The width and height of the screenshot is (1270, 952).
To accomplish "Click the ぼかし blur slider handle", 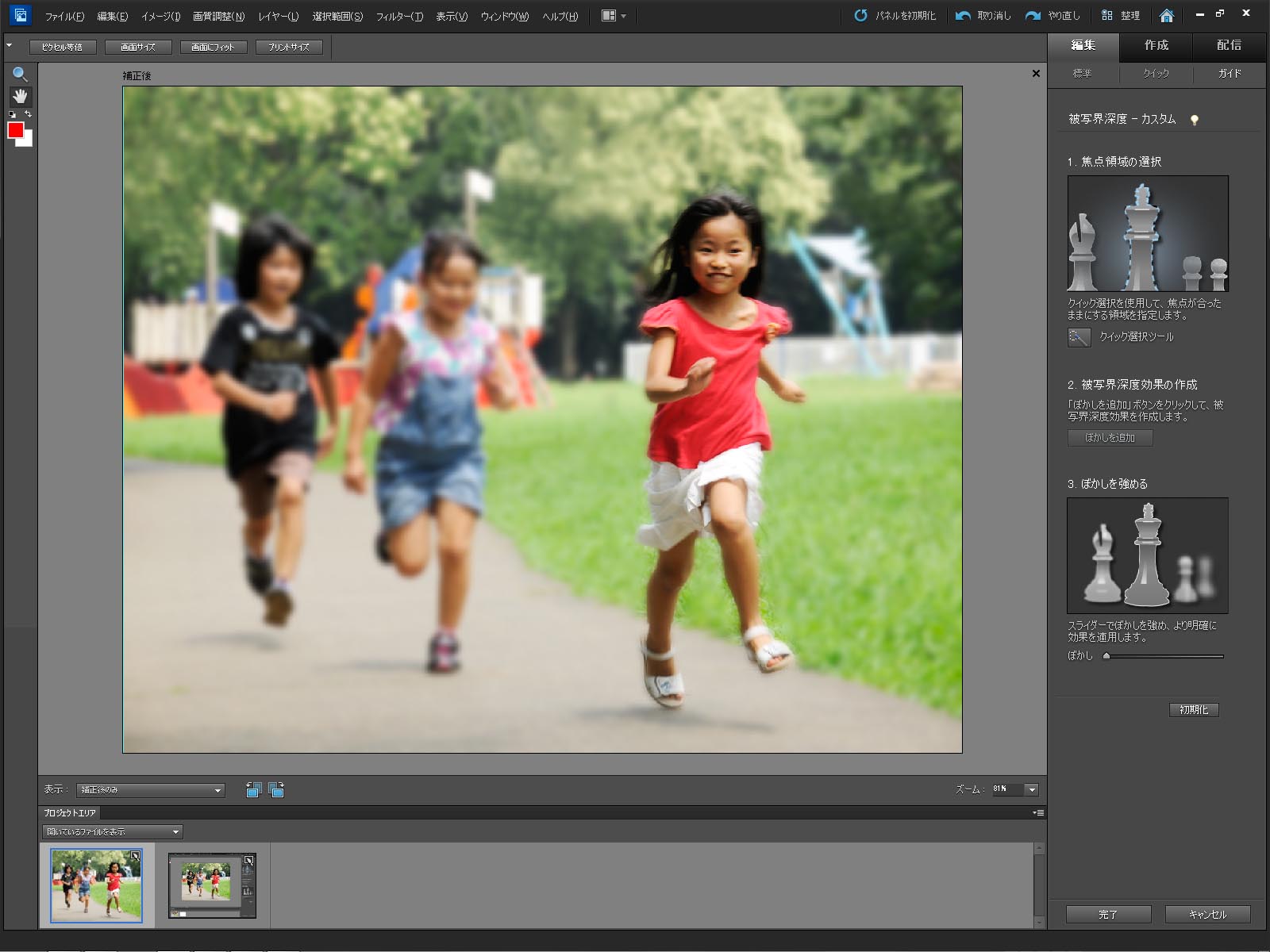I will [1106, 656].
